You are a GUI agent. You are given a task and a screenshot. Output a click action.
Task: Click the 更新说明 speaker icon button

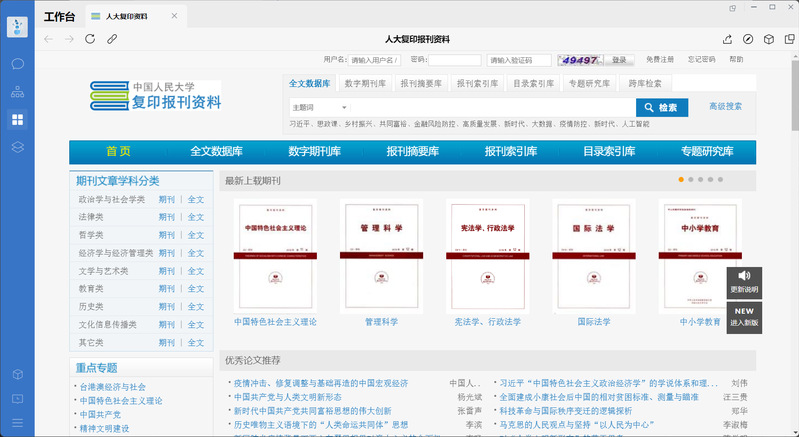(744, 281)
